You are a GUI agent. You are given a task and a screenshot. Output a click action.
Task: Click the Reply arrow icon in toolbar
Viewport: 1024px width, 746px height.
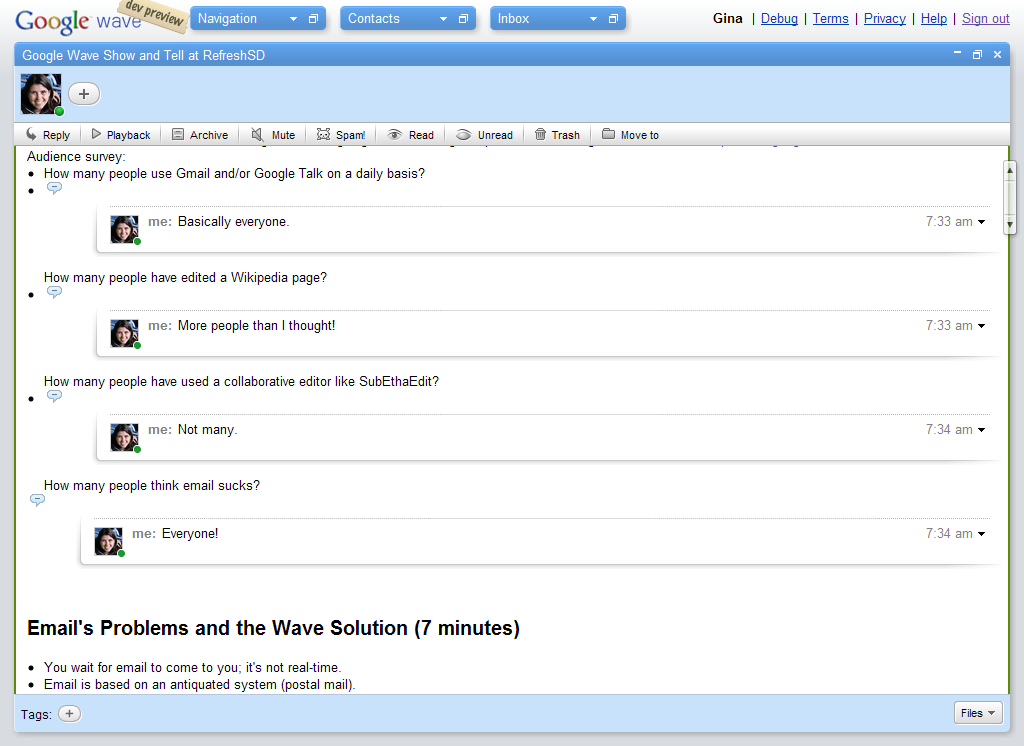[31, 135]
